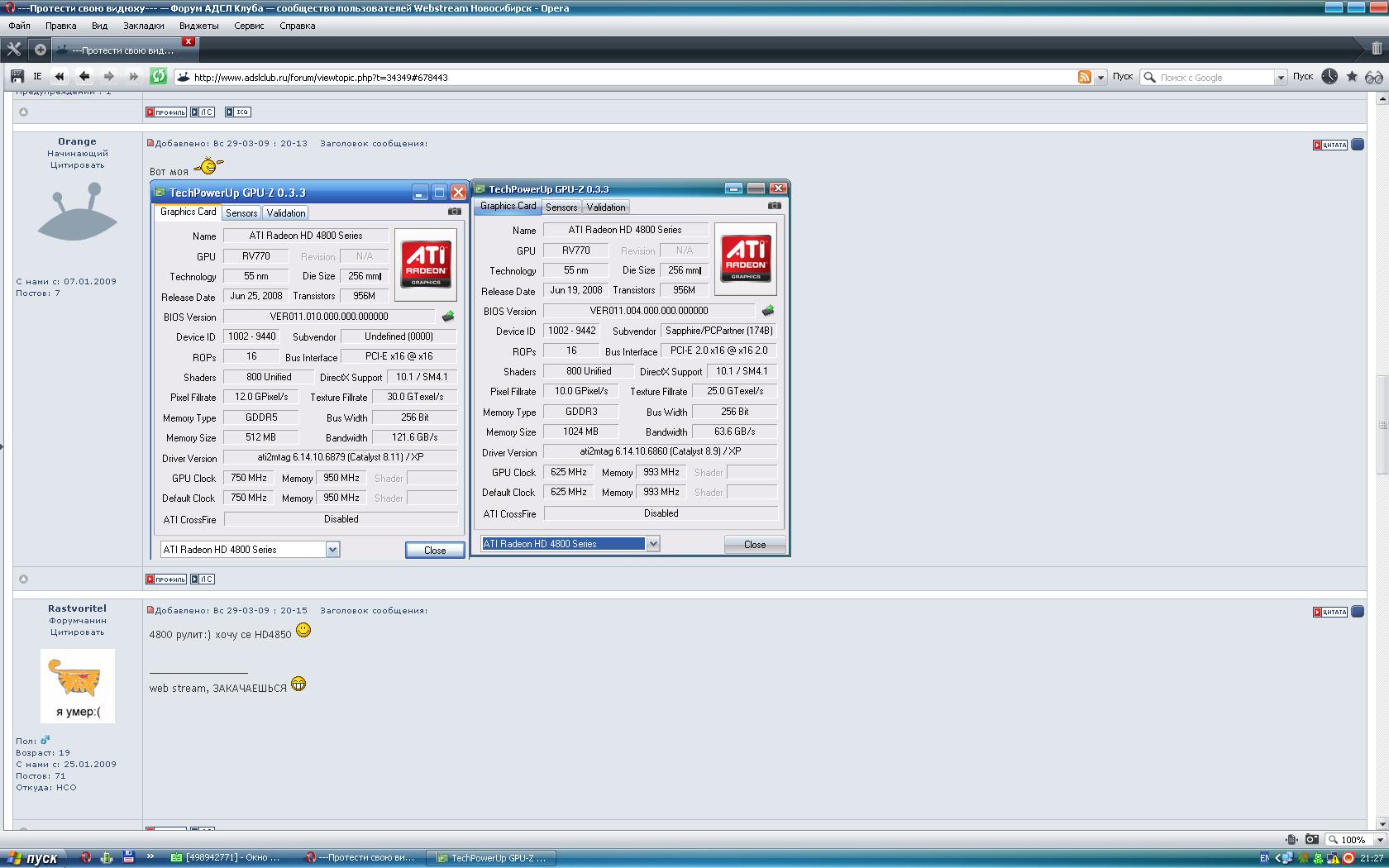Open history with the clock icon
The image size is (1389, 868).
(x=1329, y=76)
